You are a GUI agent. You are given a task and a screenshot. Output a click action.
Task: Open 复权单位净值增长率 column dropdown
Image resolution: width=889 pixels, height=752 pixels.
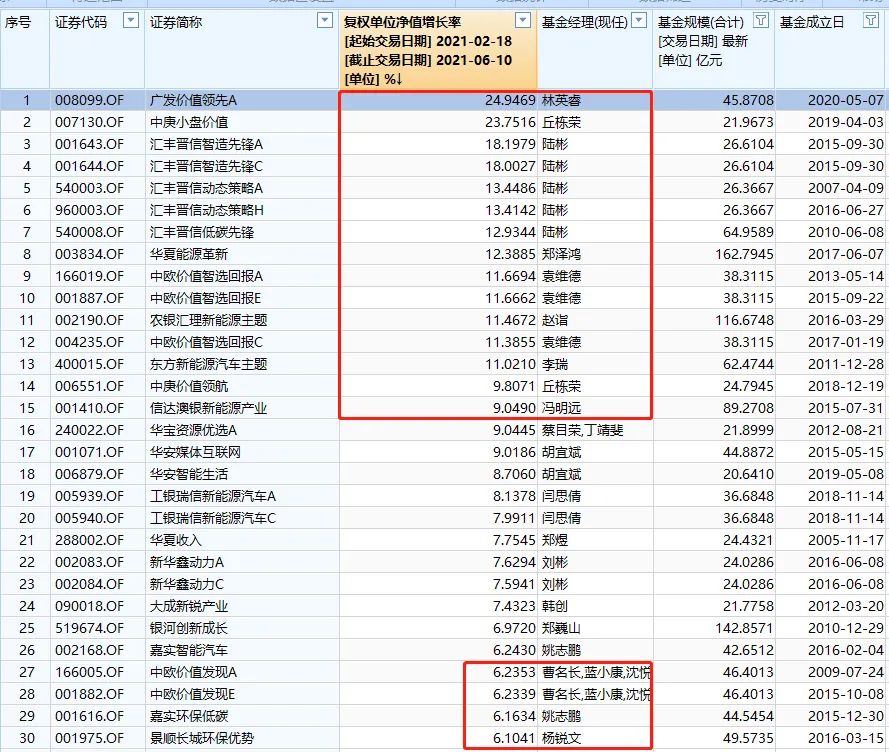(523, 21)
